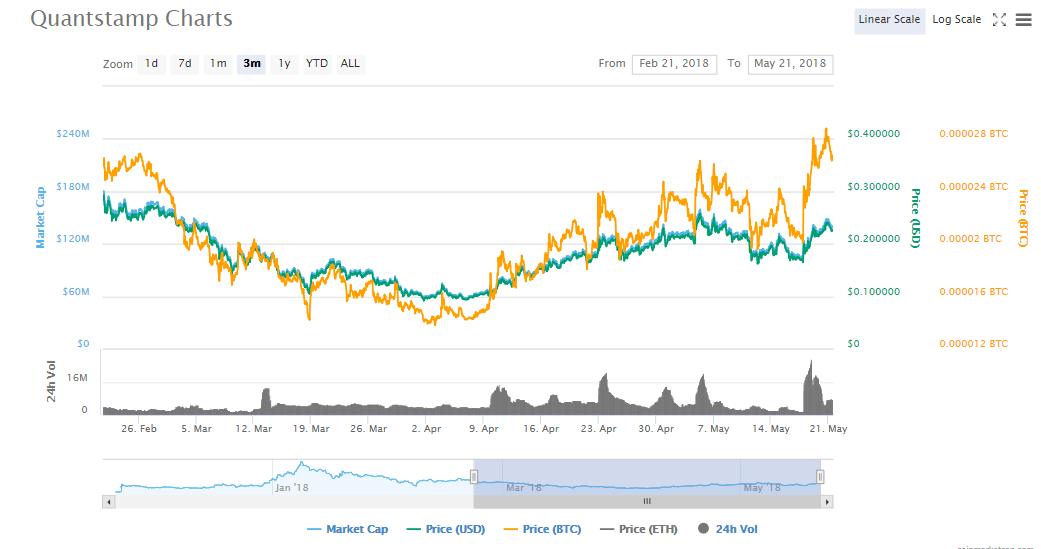Image resolution: width=1041 pixels, height=549 pixels.
Task: Open the chart hamburger menu
Action: 1023,20
